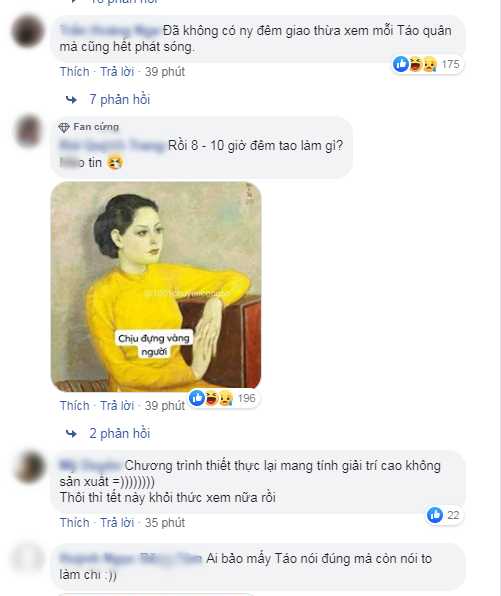Click the blue like icon next to 22

pyautogui.click(x=435, y=515)
